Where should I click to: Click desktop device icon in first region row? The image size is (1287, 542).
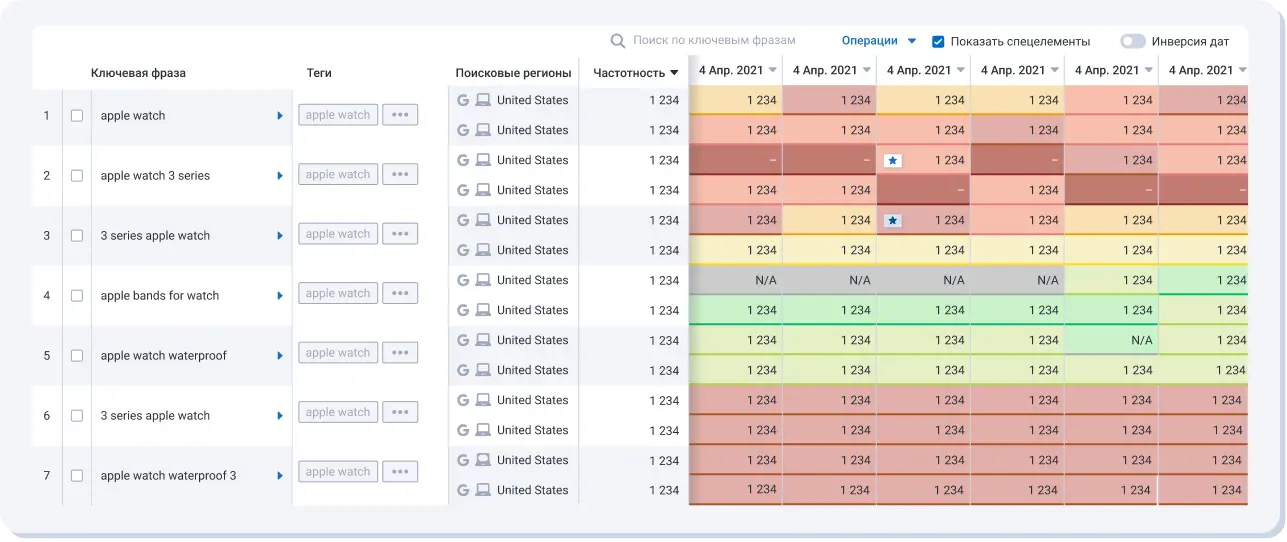(483, 100)
